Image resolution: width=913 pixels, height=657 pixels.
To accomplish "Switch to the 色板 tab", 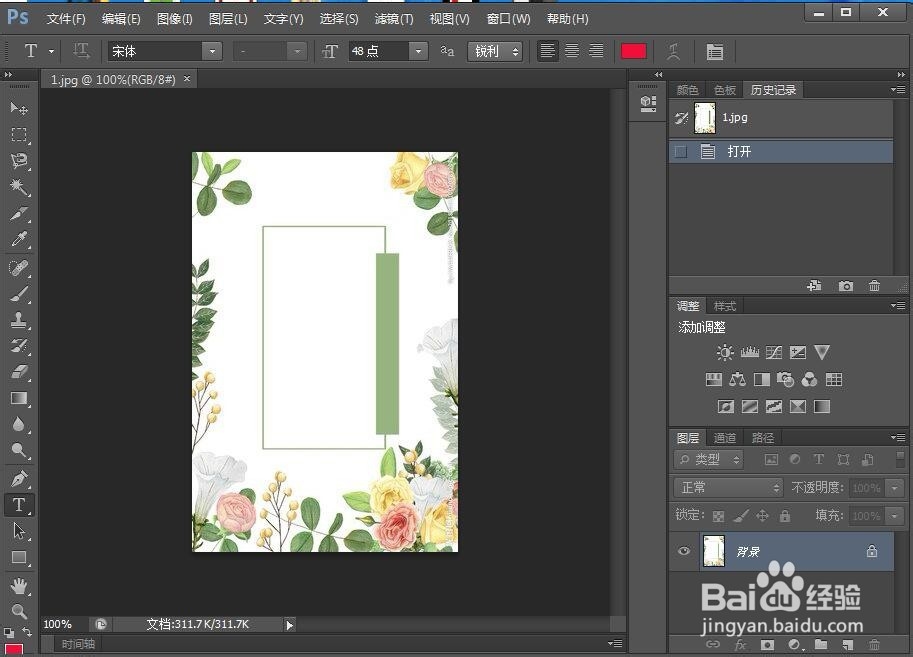I will click(725, 90).
